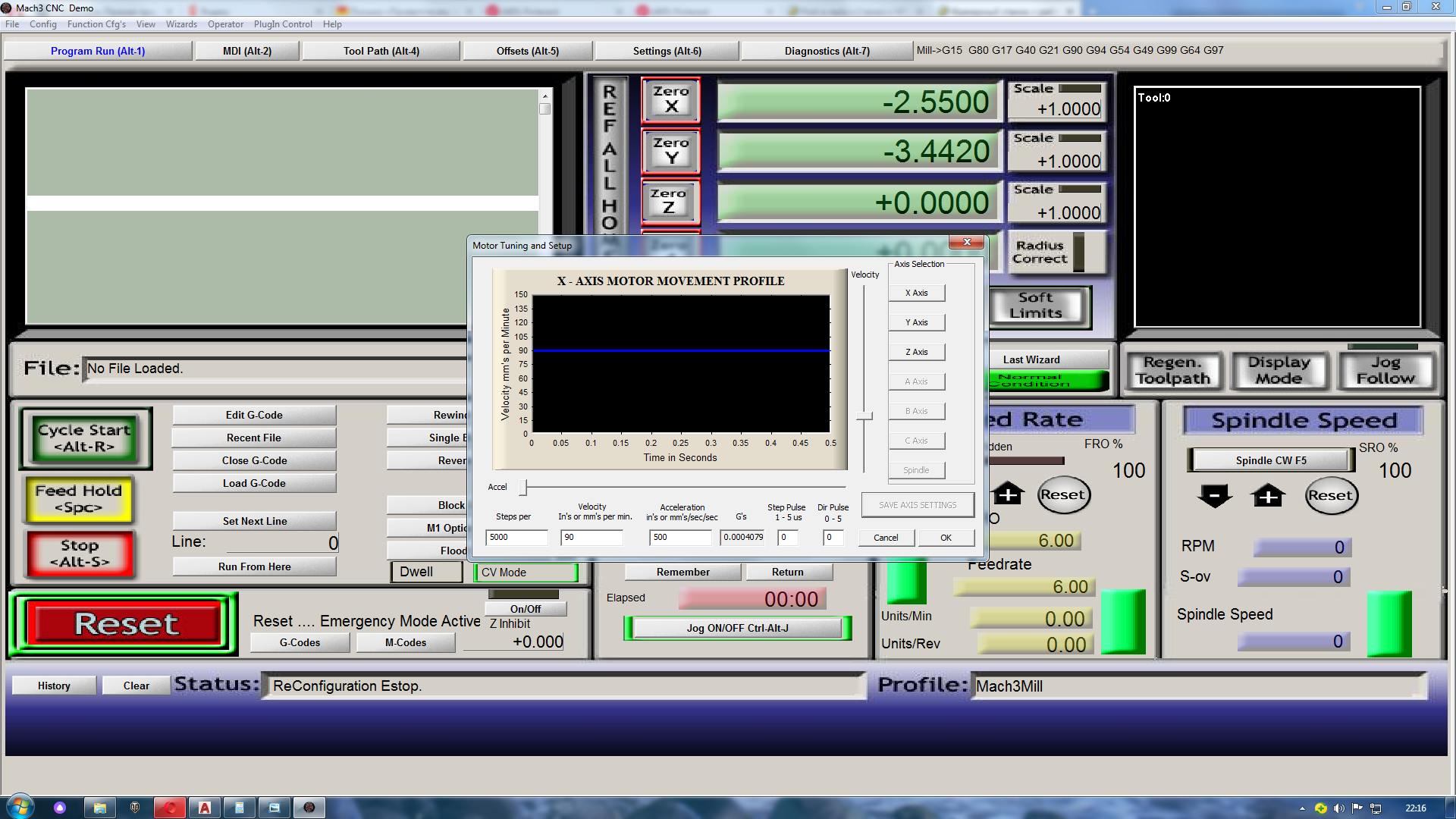Click the round Reset under SRO %

tap(1331, 496)
